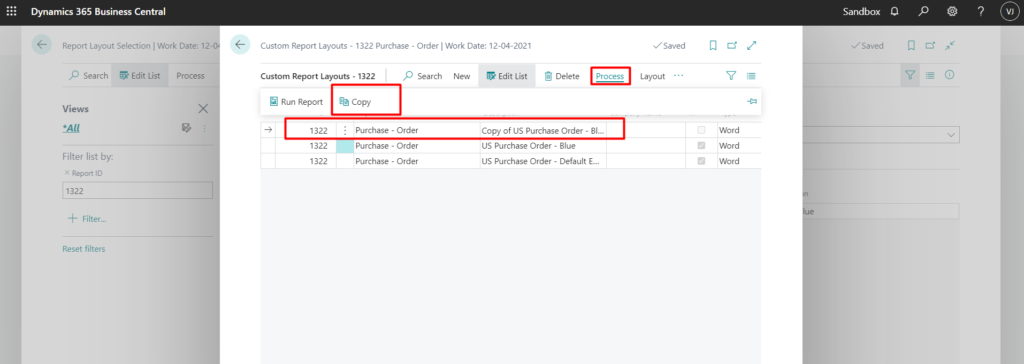Image resolution: width=1024 pixels, height=364 pixels.
Task: Collapse Report Layout Selection page icon
Action: (x=950, y=46)
